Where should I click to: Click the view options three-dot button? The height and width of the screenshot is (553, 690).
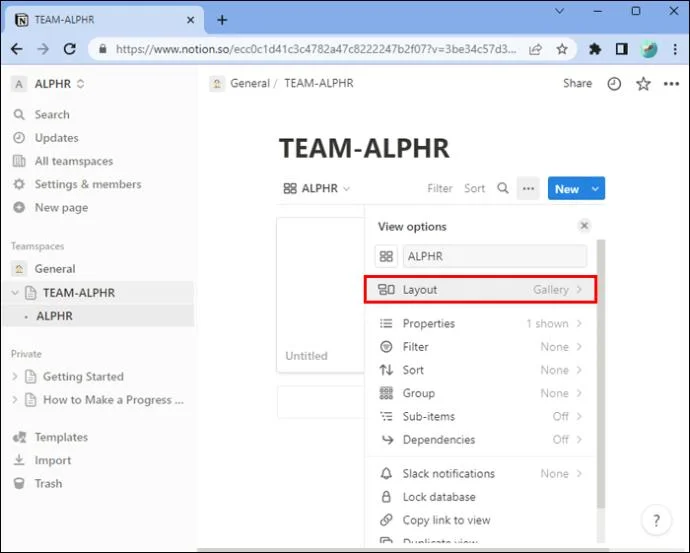[x=528, y=189]
